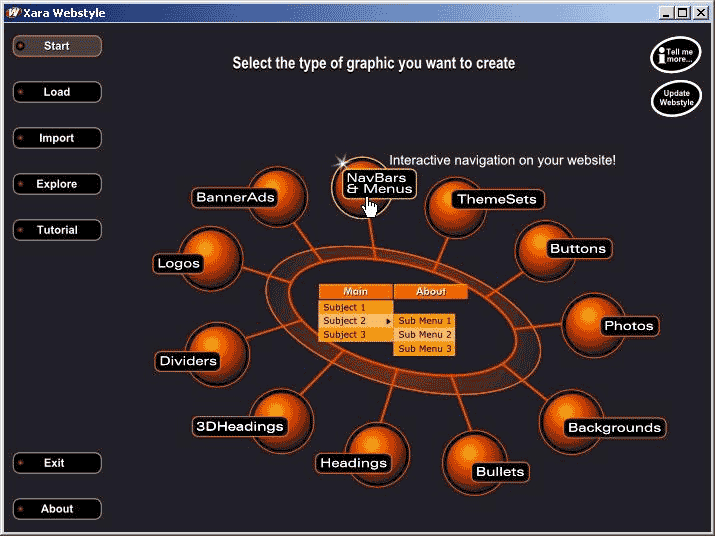Select Subject 1 in preview menu

[x=356, y=307]
